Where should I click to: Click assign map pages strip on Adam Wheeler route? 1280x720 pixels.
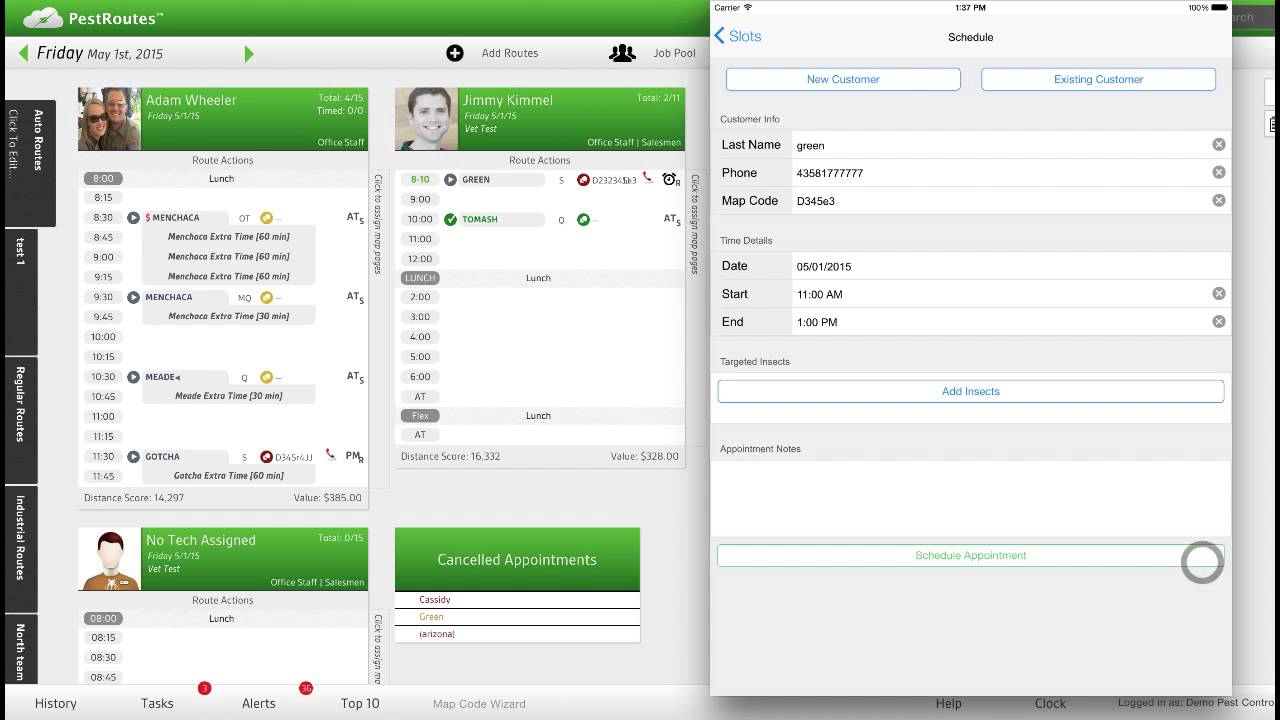(378, 225)
